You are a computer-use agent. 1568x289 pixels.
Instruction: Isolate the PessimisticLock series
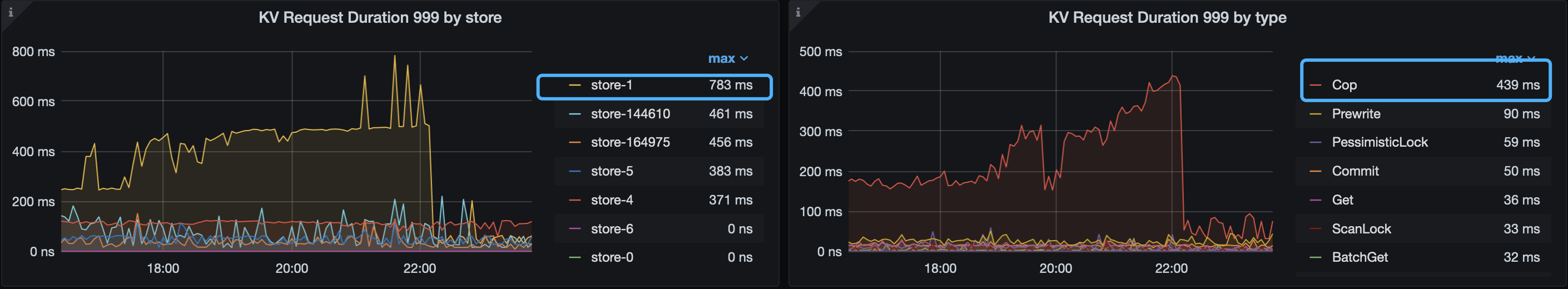pyautogui.click(x=1380, y=142)
